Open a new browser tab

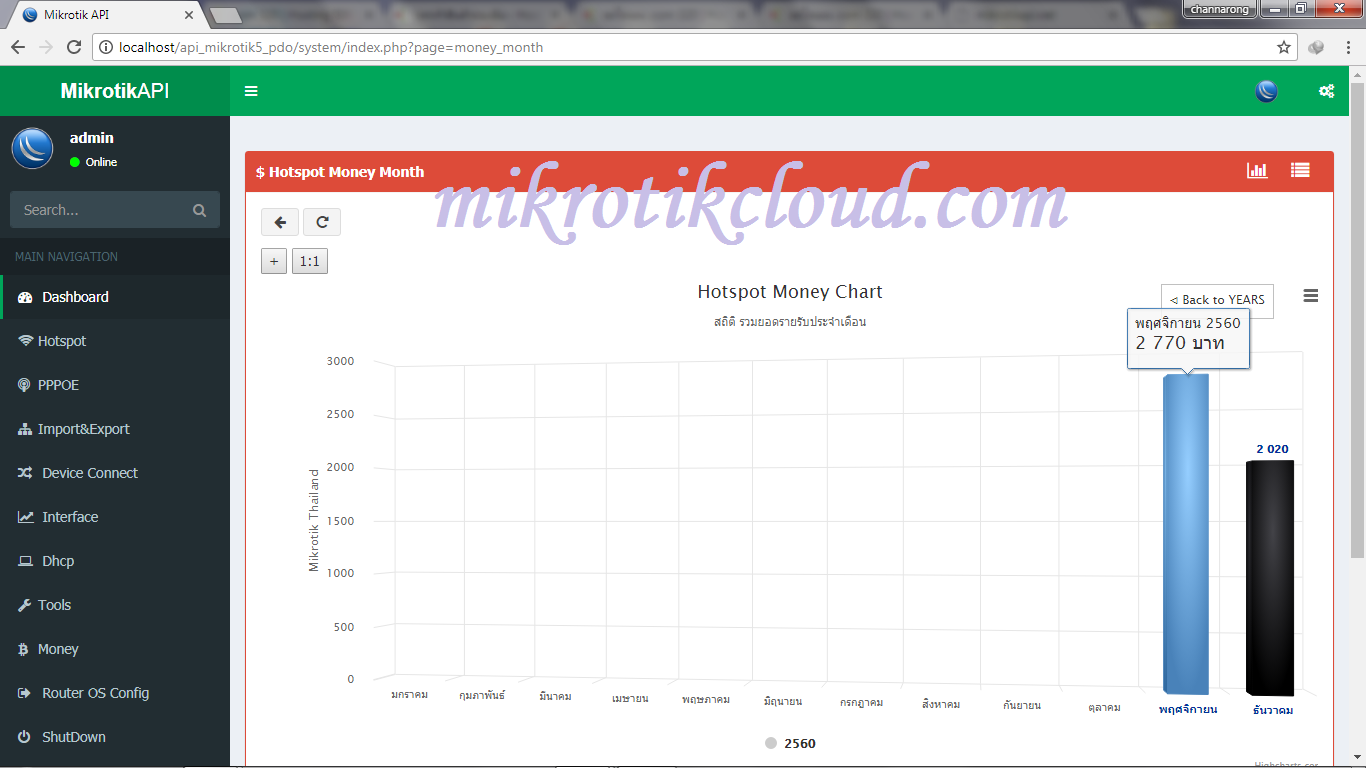227,15
